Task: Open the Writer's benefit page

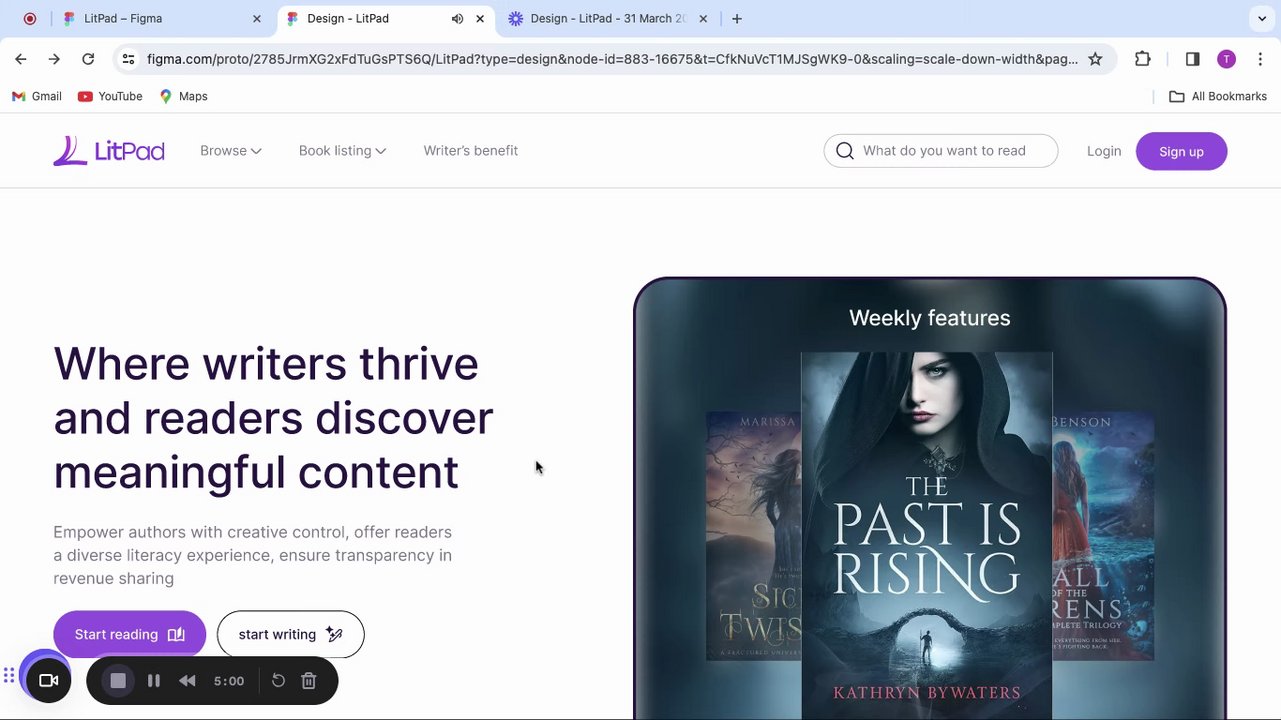Action: pyautogui.click(x=471, y=151)
